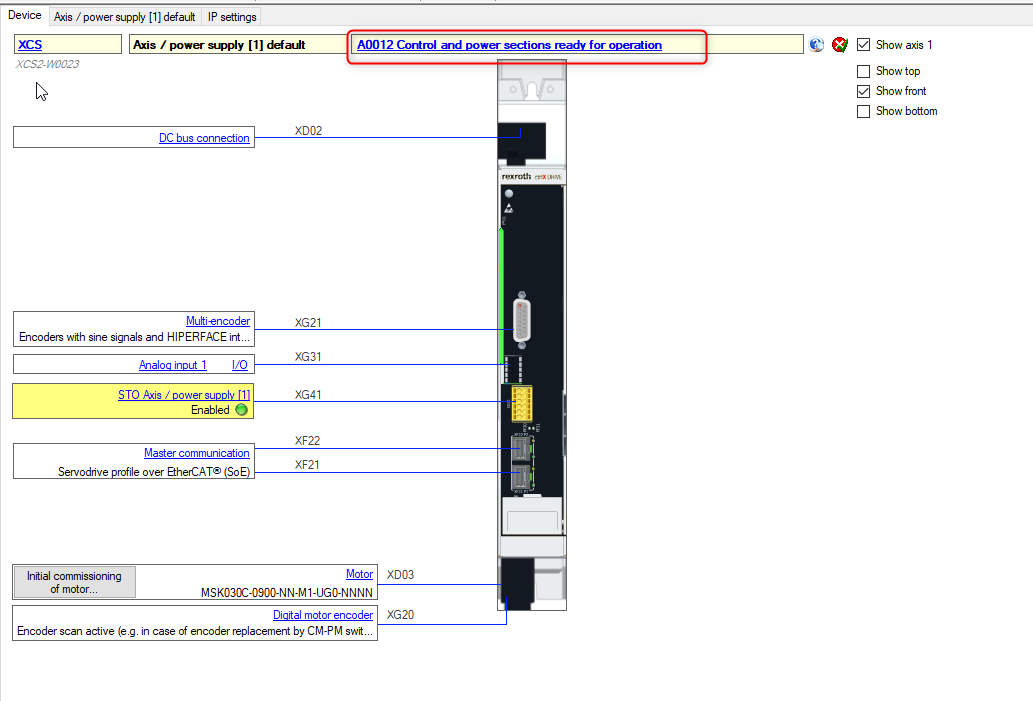This screenshot has height=701, width=1033.
Task: Click the green STO Enabled status indicator
Action: (241, 410)
